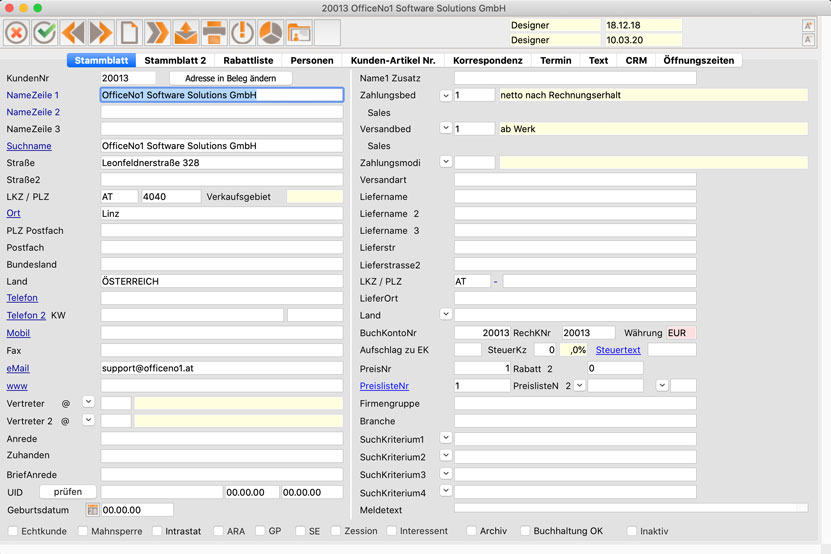Tick the ARA checkbox
This screenshot has width=831, height=554.
point(218,531)
